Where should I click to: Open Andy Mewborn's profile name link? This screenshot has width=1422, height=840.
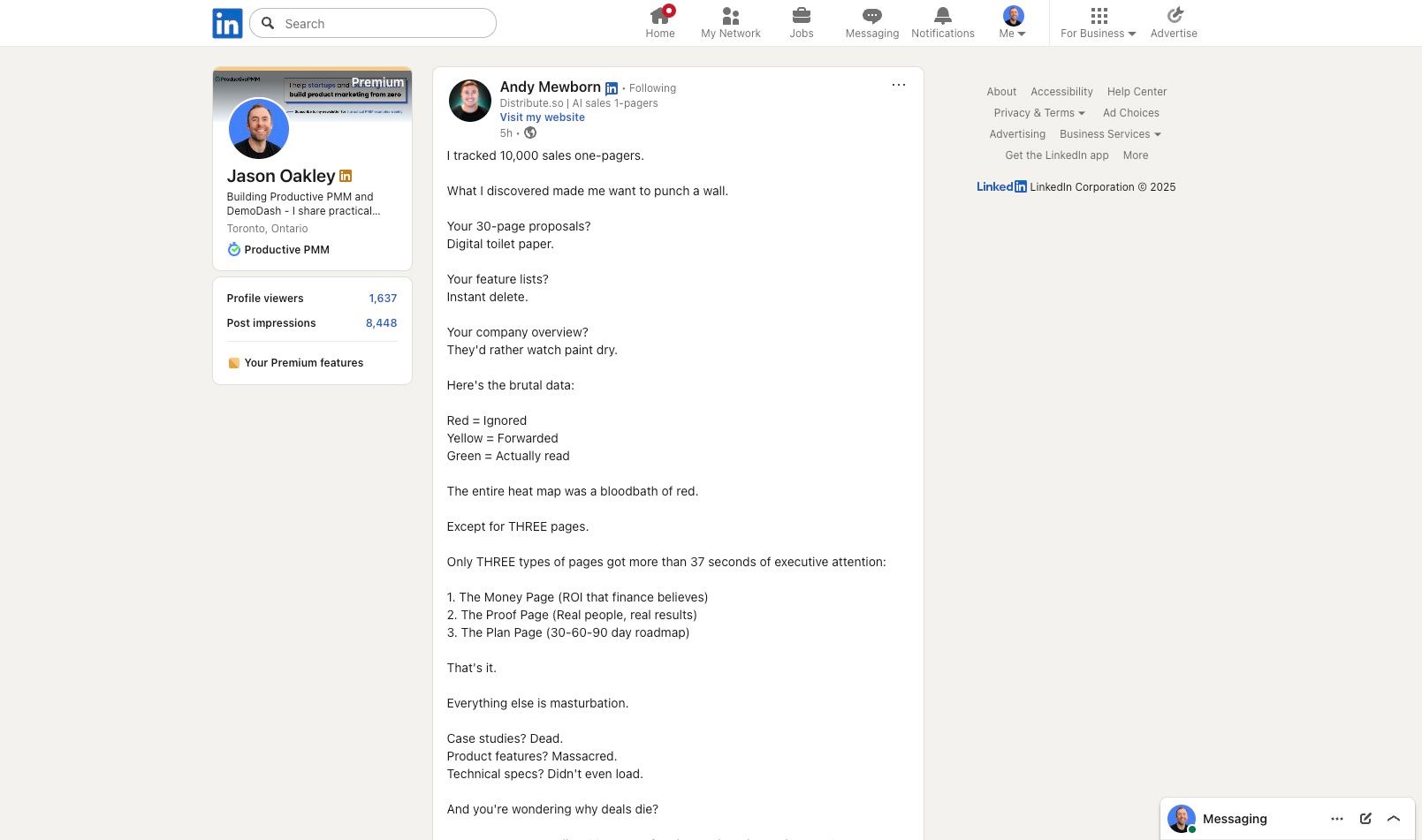(x=551, y=87)
